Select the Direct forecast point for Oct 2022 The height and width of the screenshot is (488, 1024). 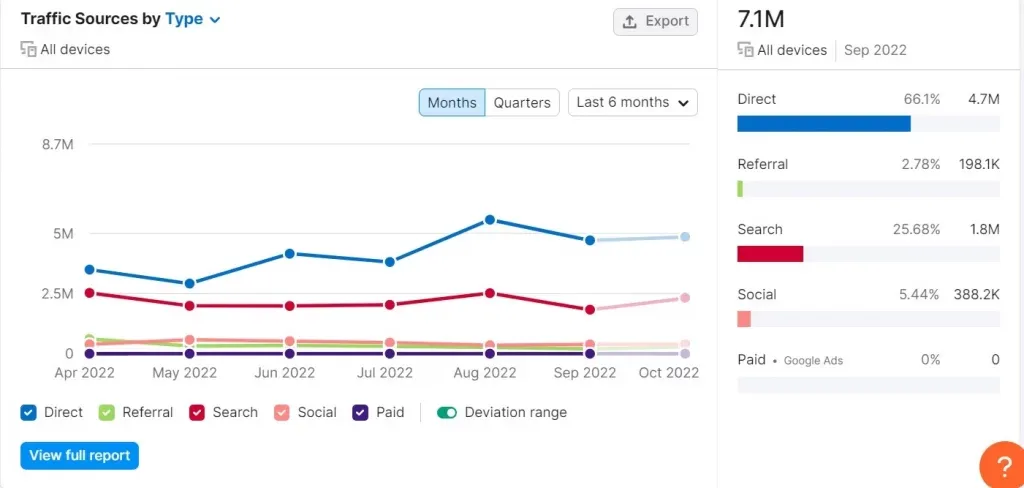pyautogui.click(x=685, y=237)
